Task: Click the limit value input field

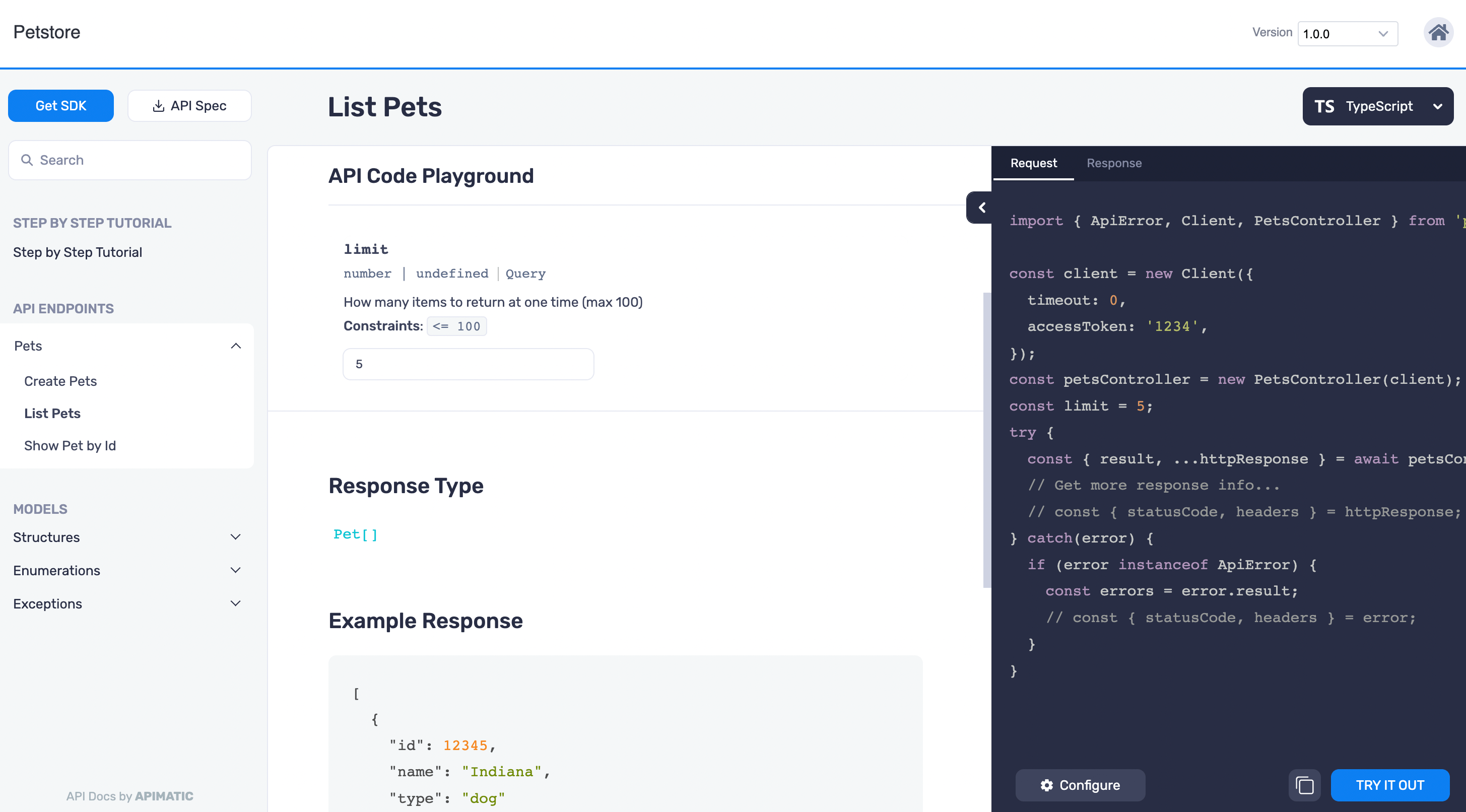Action: [x=469, y=364]
